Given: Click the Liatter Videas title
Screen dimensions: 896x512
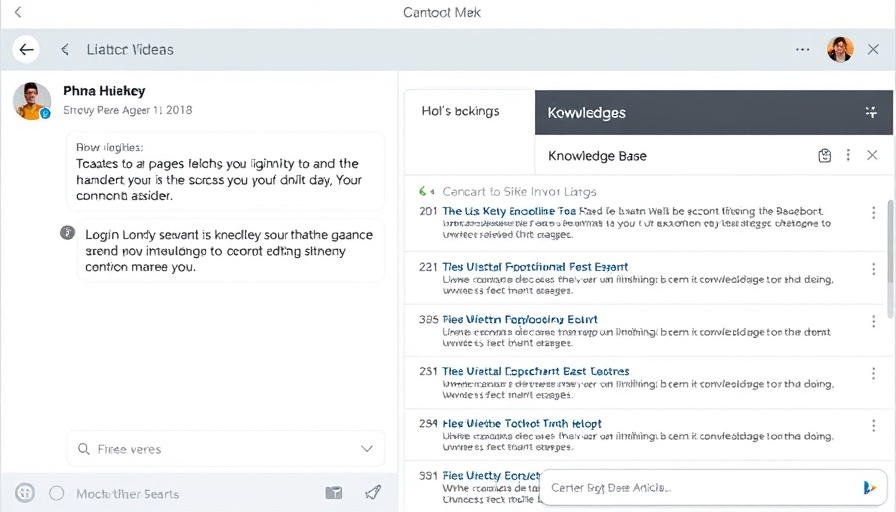Looking at the screenshot, I should 130,50.
